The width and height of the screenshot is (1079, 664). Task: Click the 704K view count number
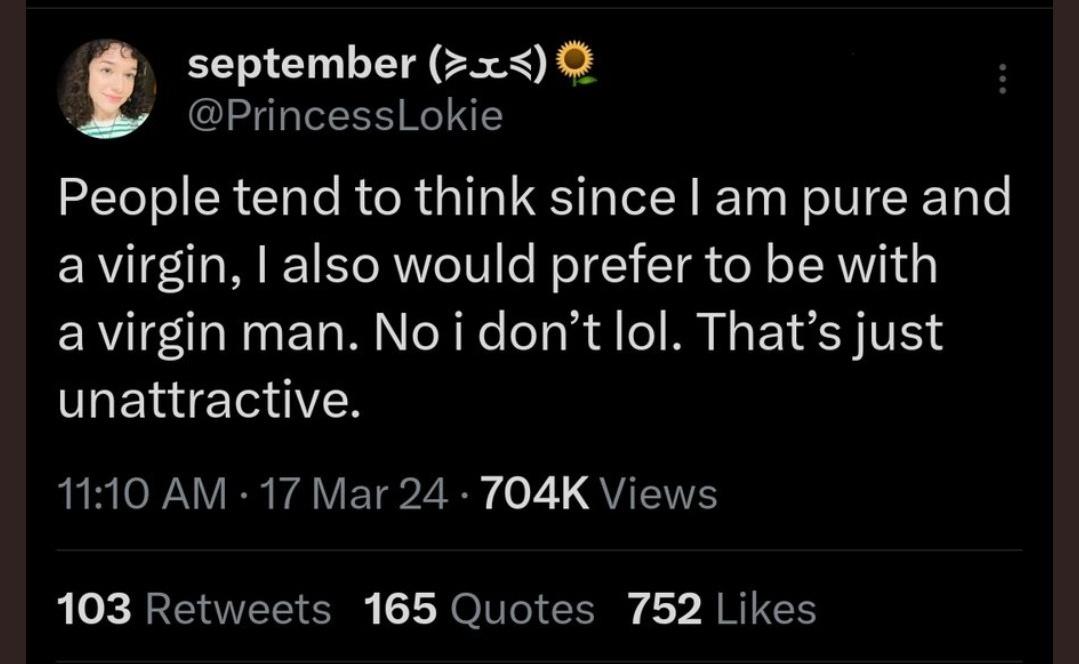(x=535, y=494)
